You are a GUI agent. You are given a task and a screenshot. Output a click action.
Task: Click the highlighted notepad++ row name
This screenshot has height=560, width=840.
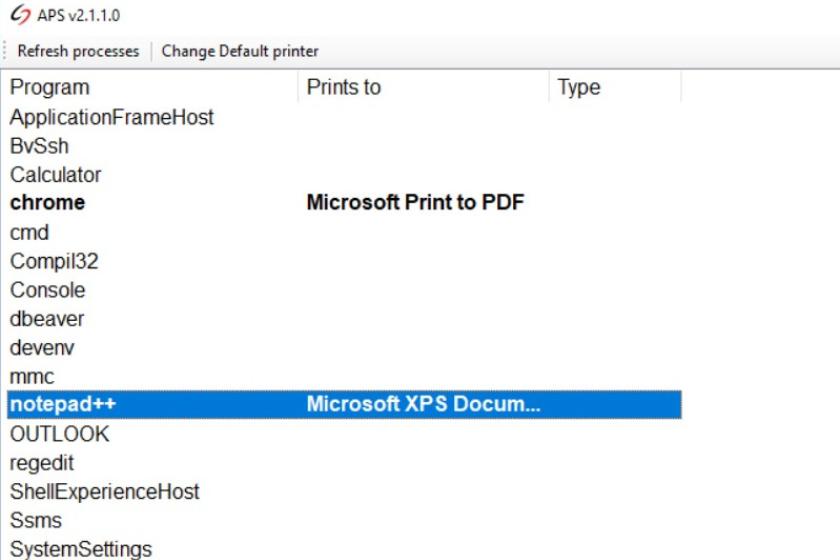pyautogui.click(x=63, y=404)
